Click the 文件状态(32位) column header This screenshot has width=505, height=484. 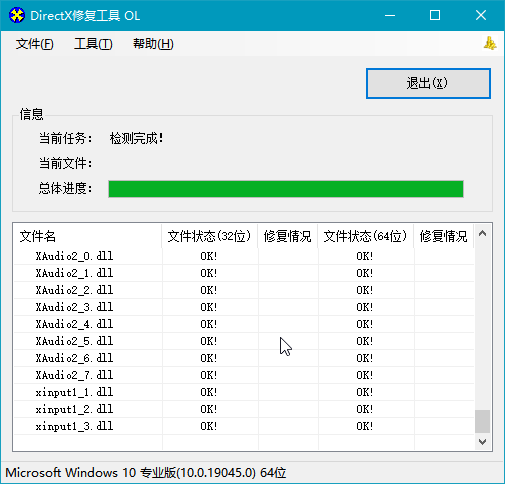pyautogui.click(x=209, y=236)
